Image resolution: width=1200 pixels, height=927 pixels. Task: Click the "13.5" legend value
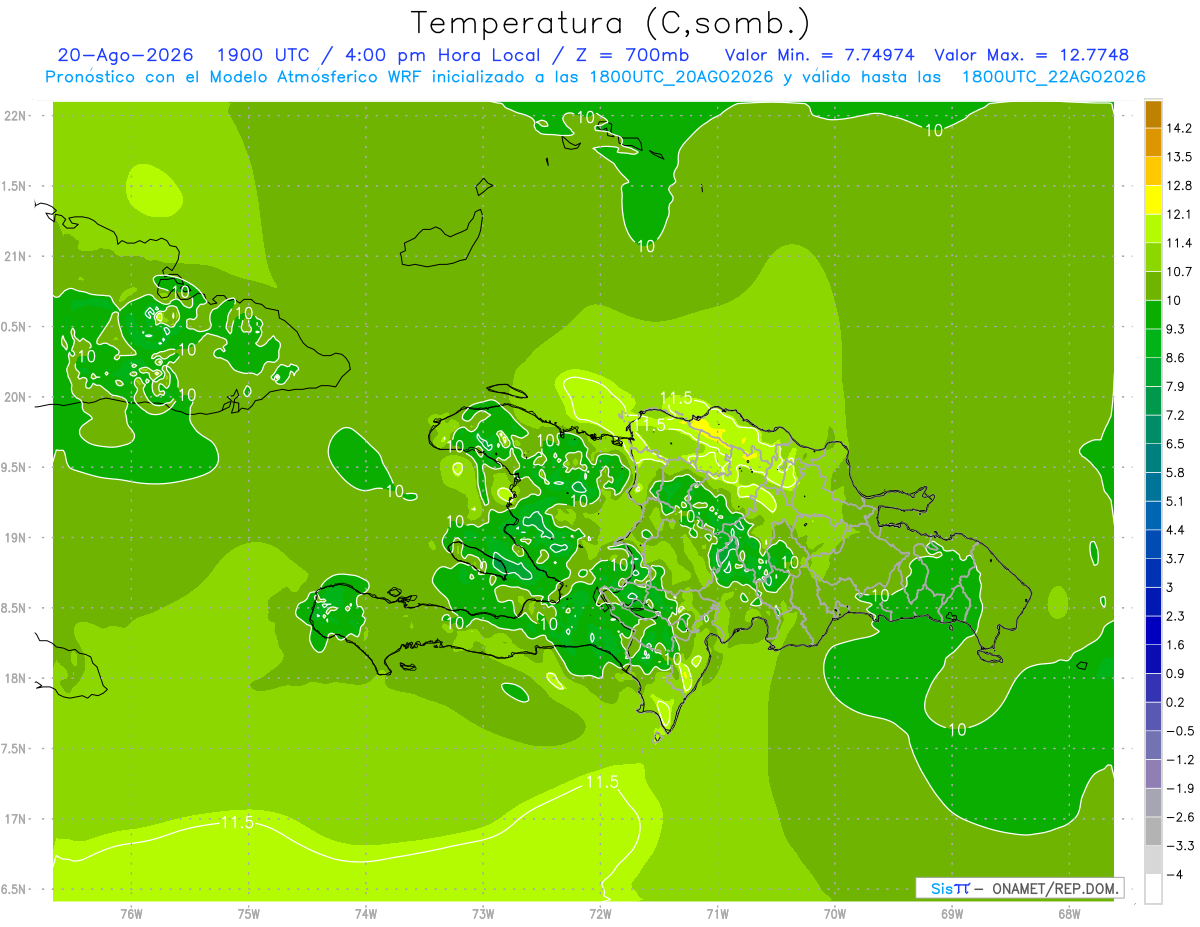coord(1180,157)
